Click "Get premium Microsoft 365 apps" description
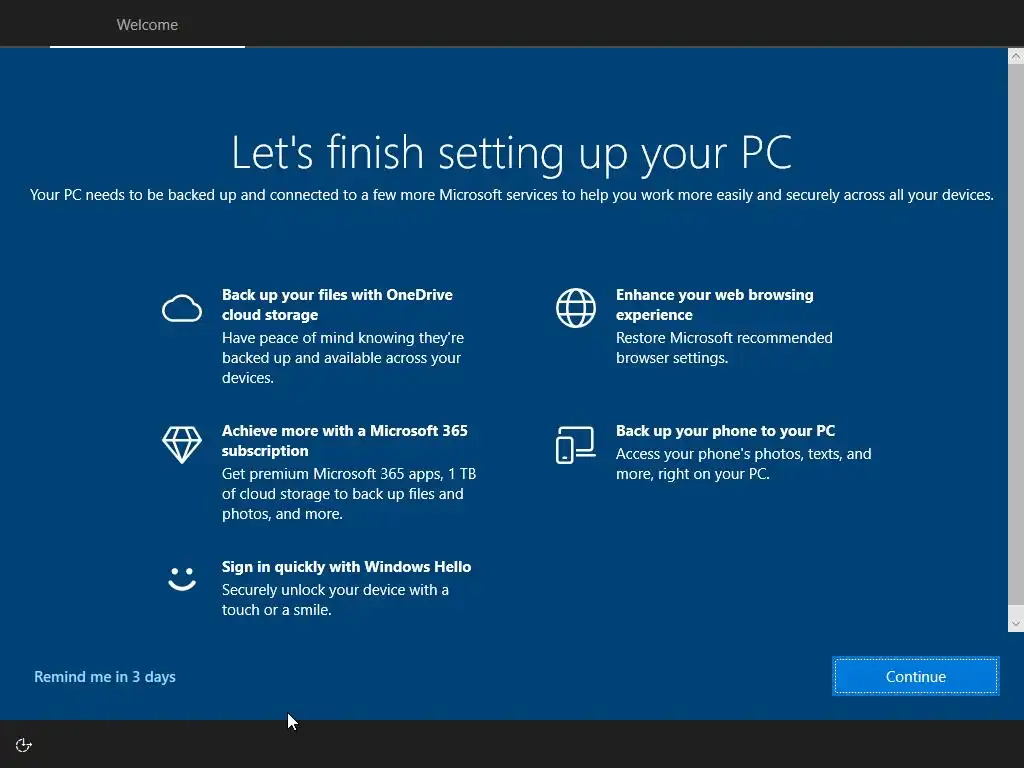This screenshot has height=768, width=1024. click(x=349, y=494)
